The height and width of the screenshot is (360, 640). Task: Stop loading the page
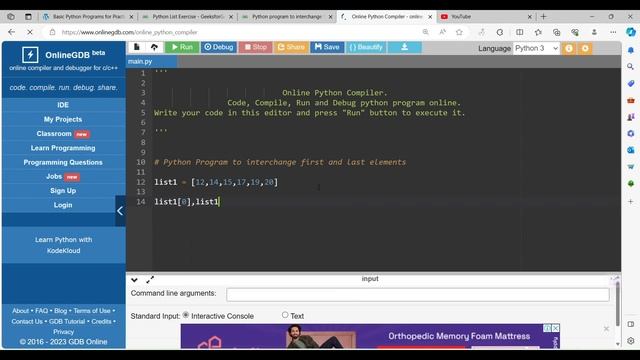(30, 32)
